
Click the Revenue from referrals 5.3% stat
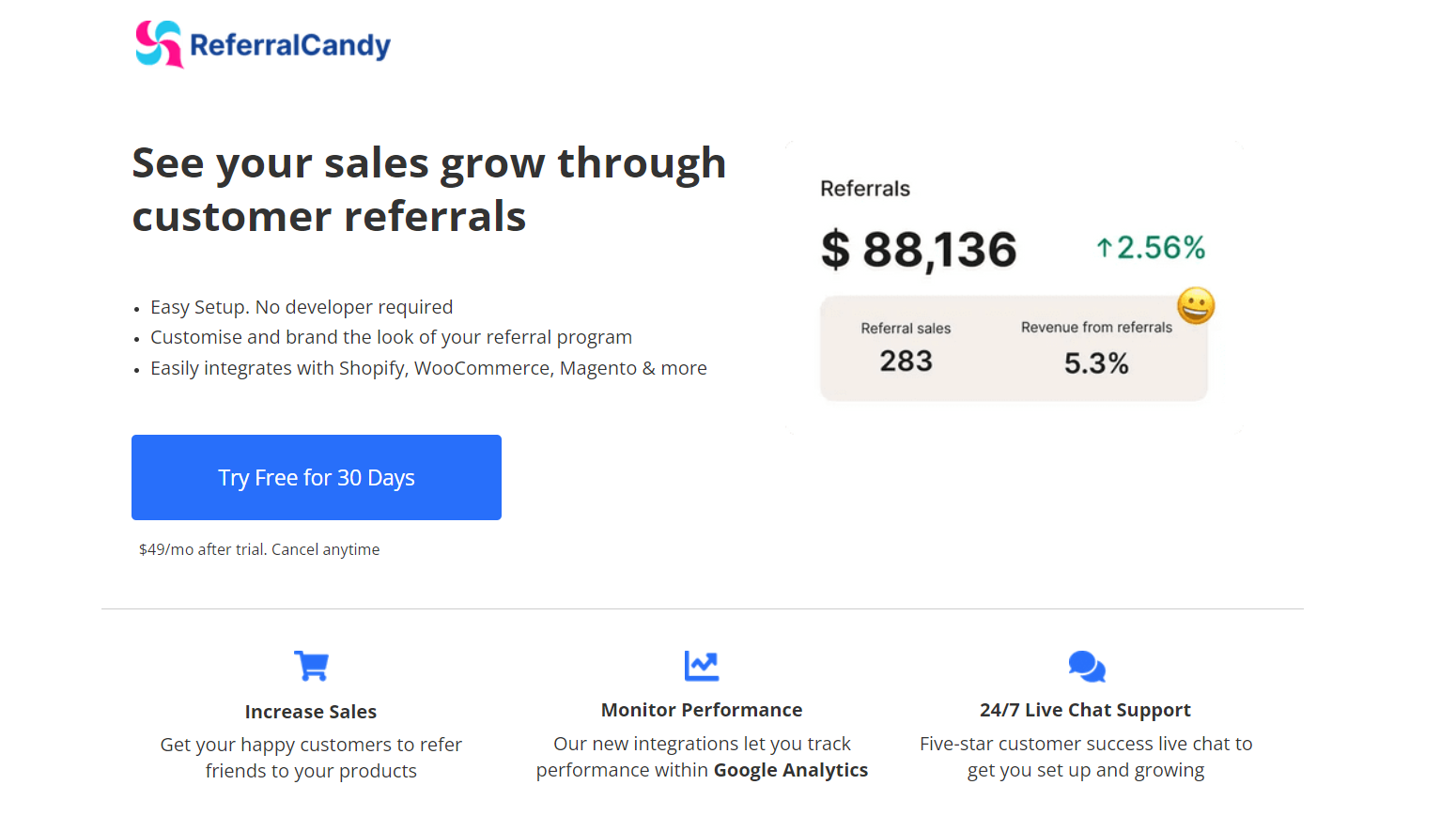[x=1096, y=348]
